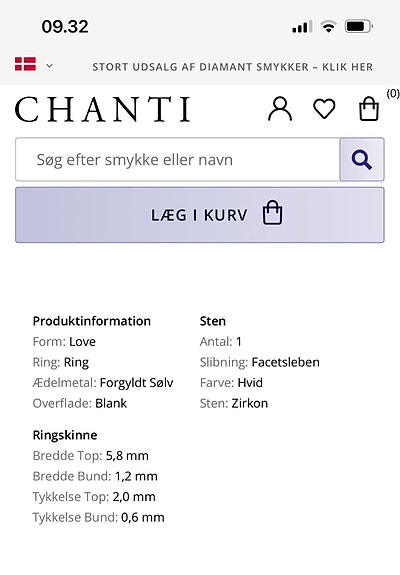Select the Sten section heading
The width and height of the screenshot is (400, 575).
pyautogui.click(x=213, y=321)
